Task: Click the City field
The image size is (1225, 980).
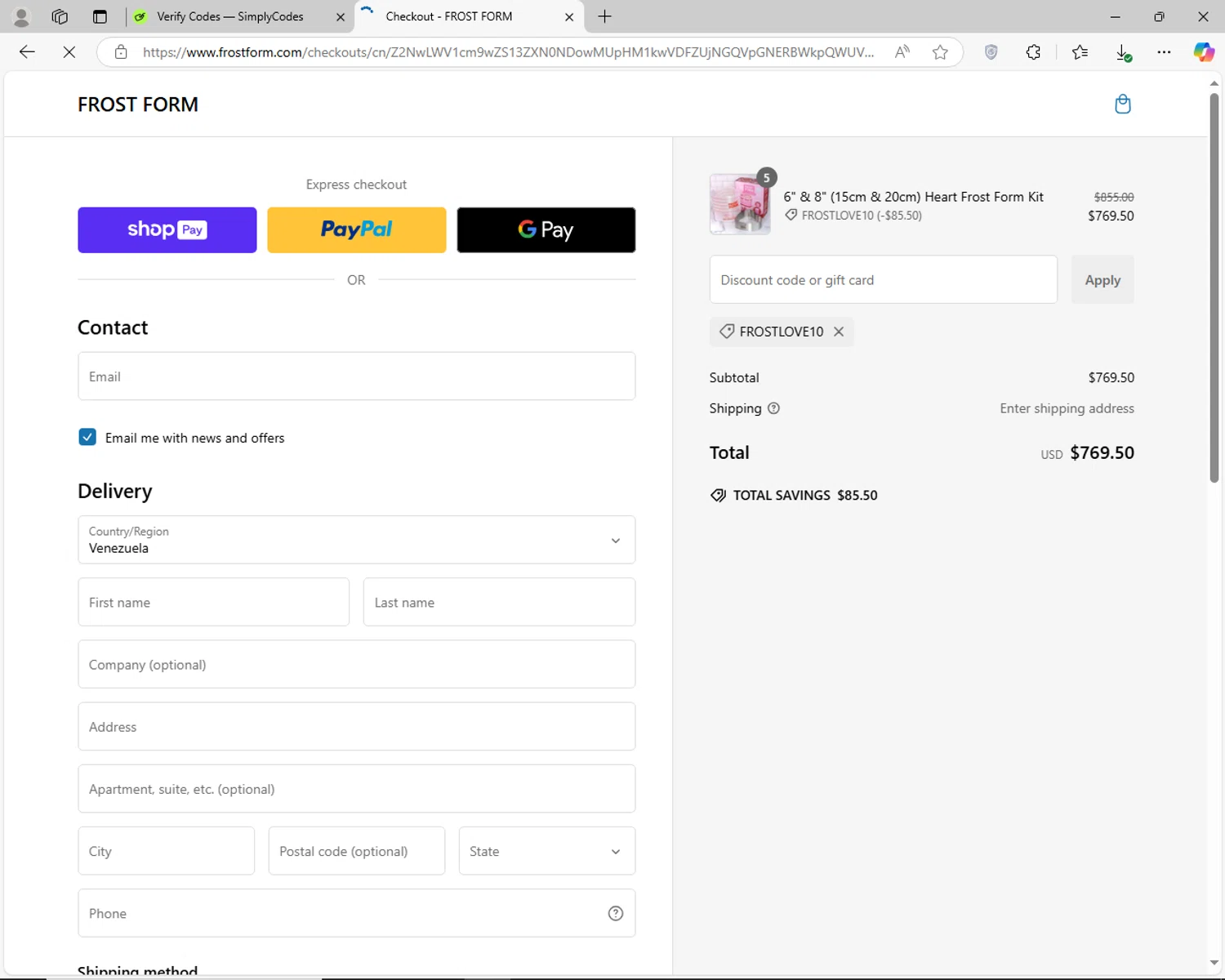Action: tap(167, 851)
